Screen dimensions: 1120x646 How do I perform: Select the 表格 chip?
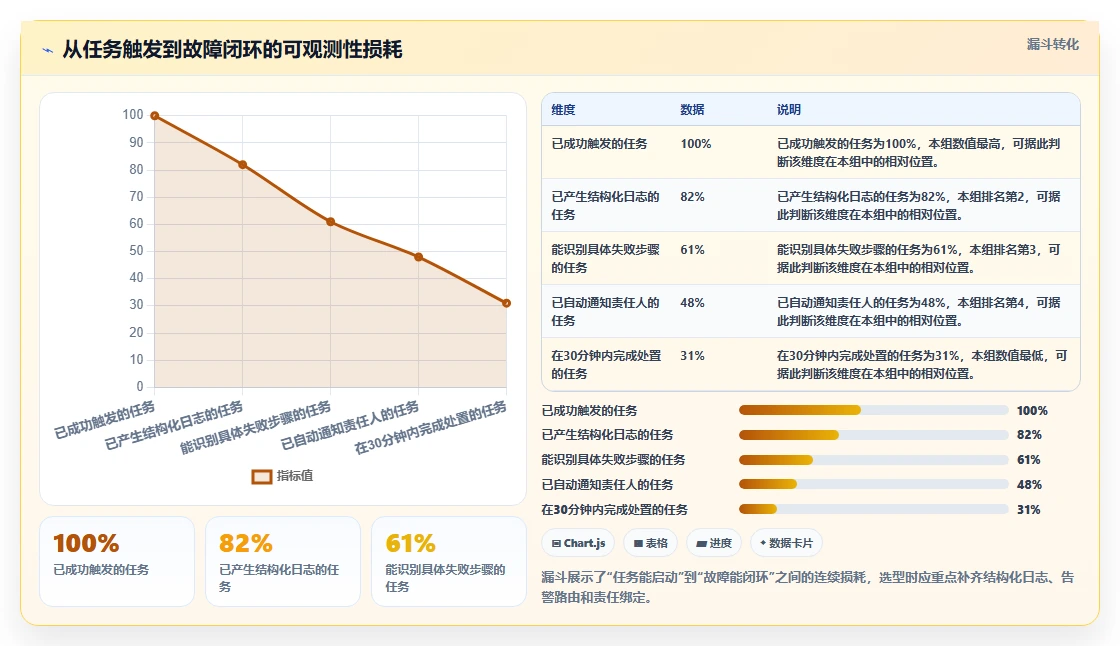651,543
